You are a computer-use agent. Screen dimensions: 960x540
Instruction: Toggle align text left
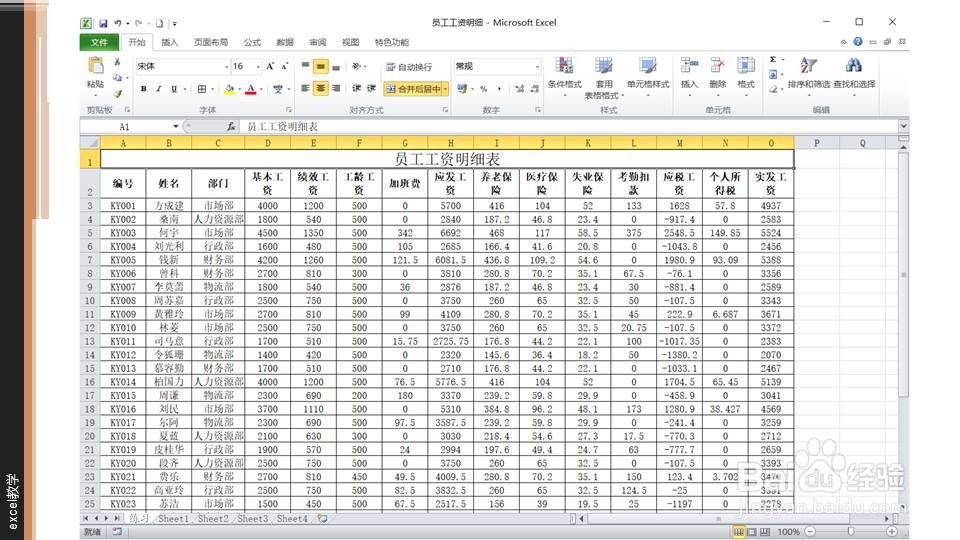(306, 89)
